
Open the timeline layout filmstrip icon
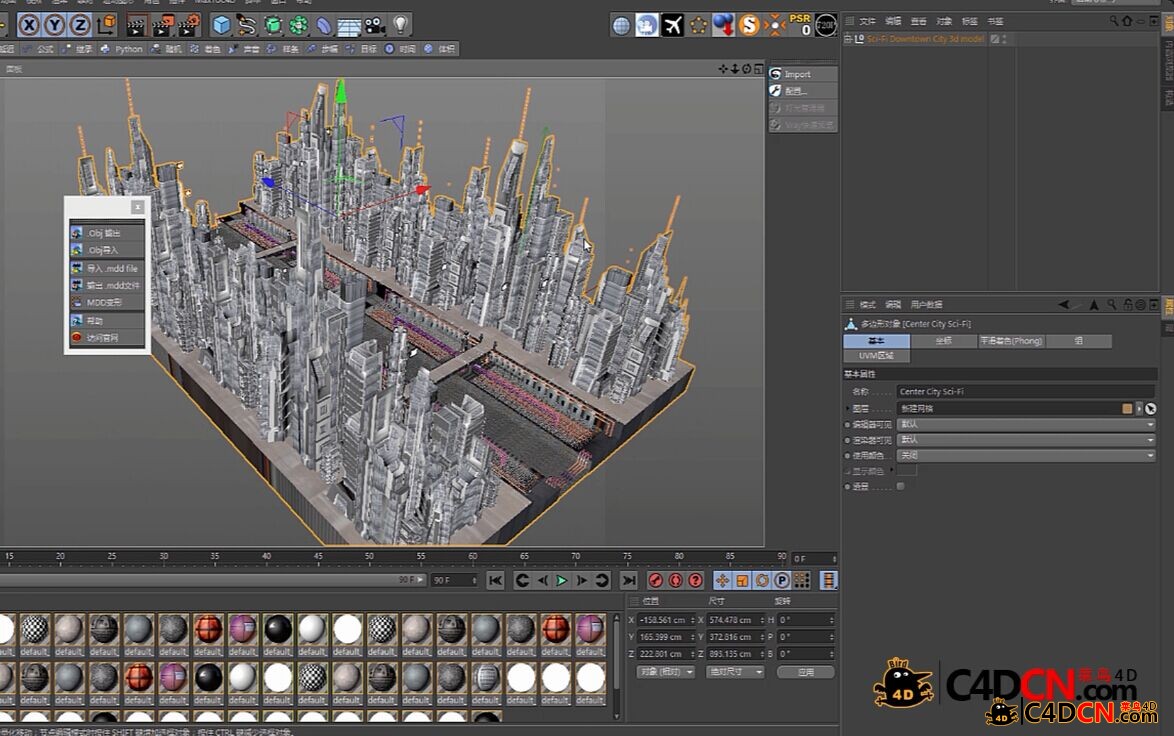828,580
